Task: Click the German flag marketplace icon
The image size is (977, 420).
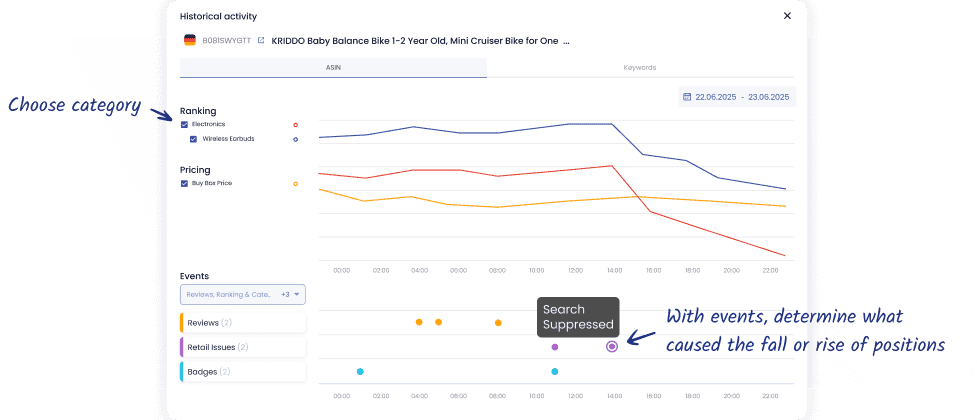Action: 189,41
